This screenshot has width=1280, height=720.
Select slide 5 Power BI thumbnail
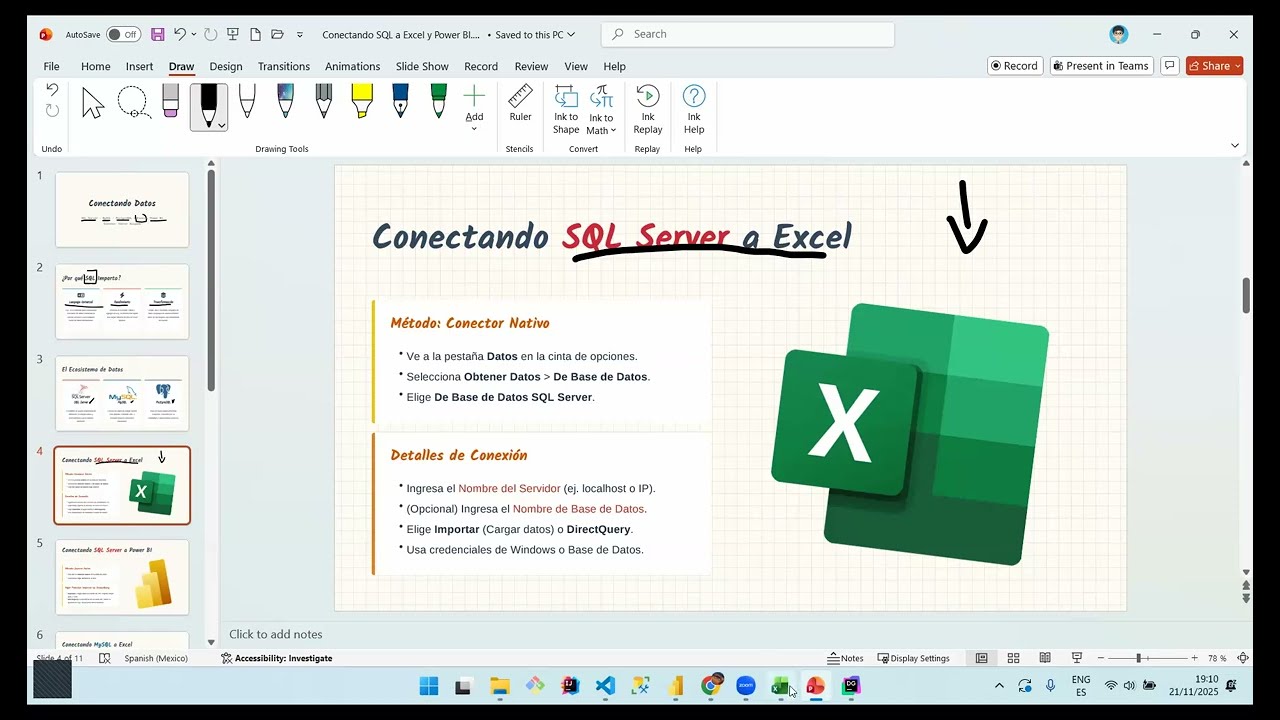(x=122, y=578)
